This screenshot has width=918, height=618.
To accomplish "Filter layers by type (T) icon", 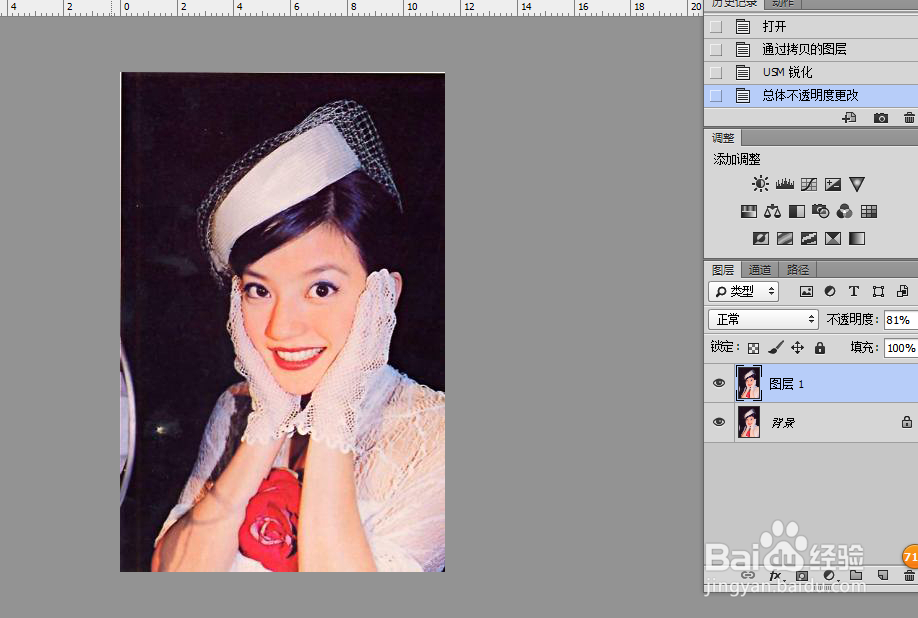I will pyautogui.click(x=854, y=291).
